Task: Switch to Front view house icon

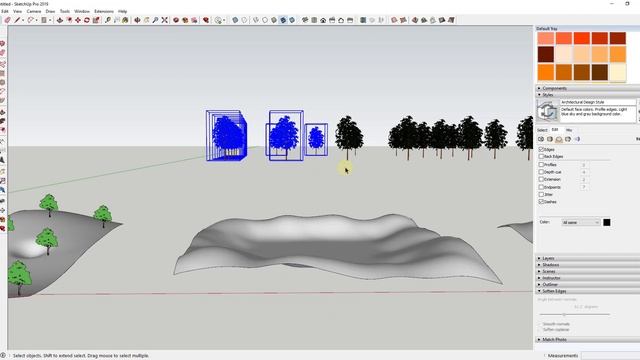Action: point(323,20)
